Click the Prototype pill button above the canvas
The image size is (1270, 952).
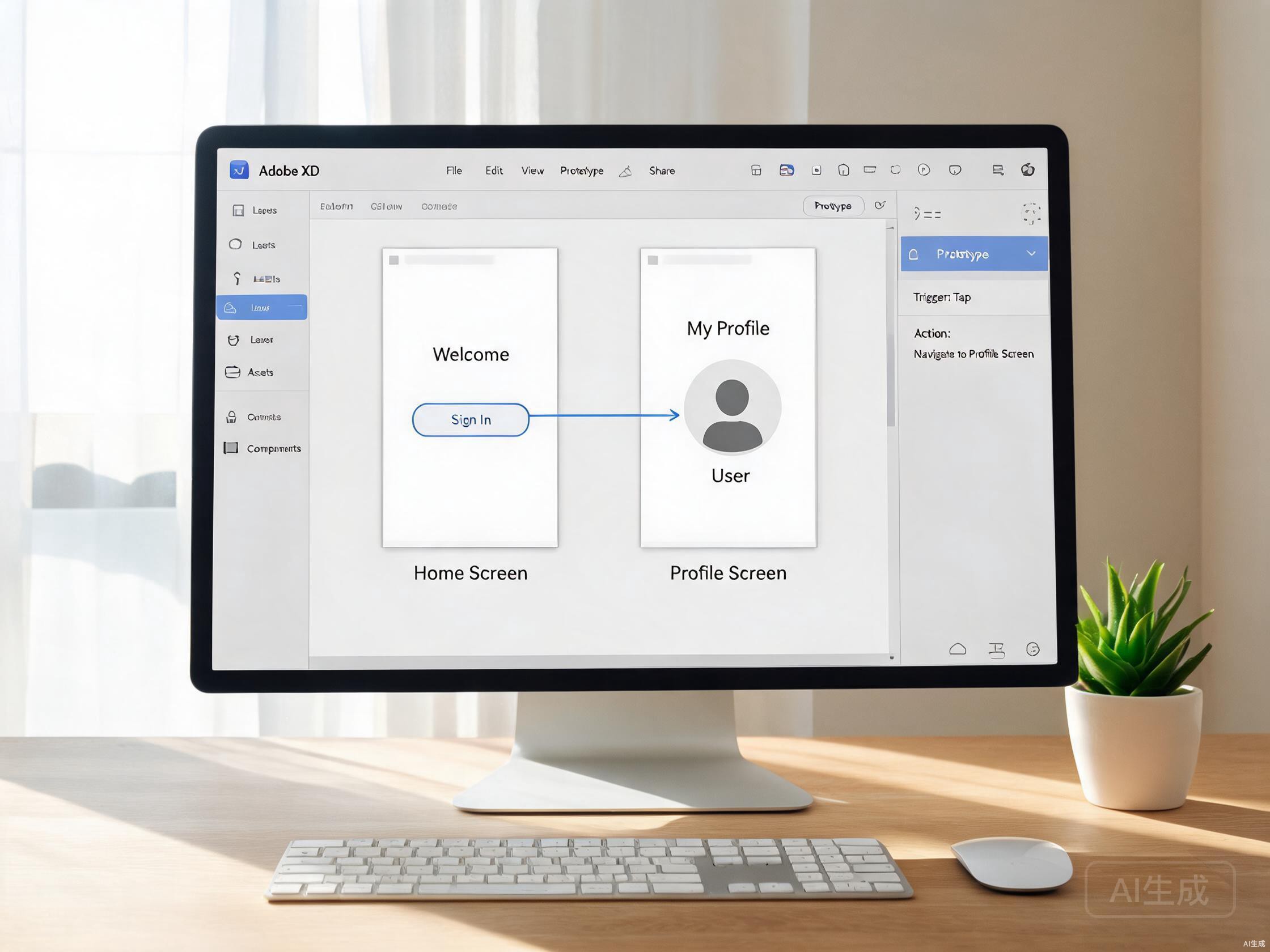833,206
